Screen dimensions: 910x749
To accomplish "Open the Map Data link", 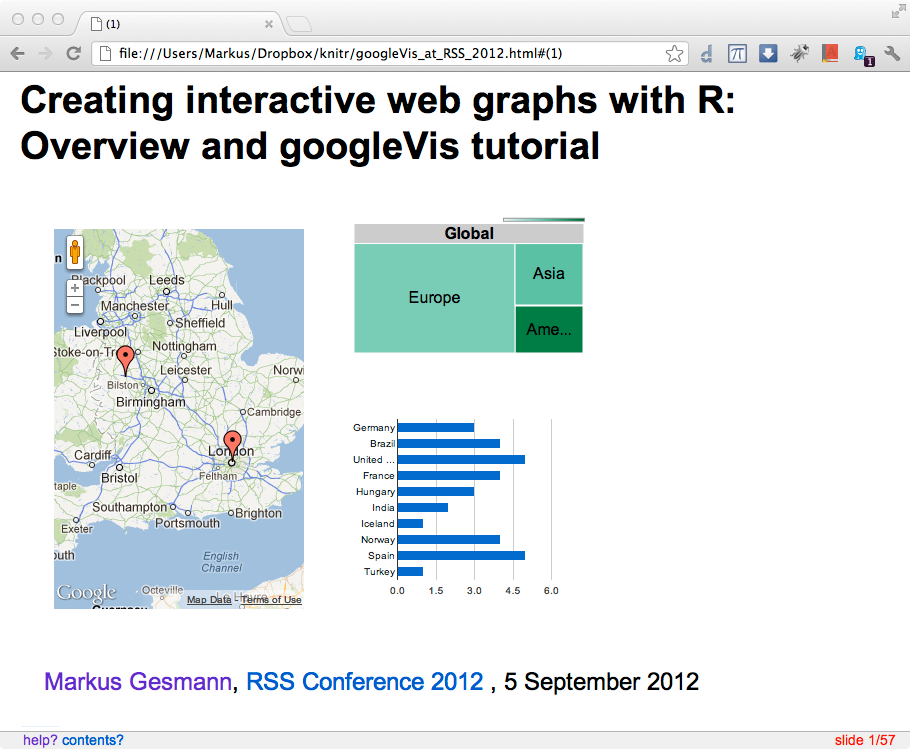I will click(x=209, y=599).
